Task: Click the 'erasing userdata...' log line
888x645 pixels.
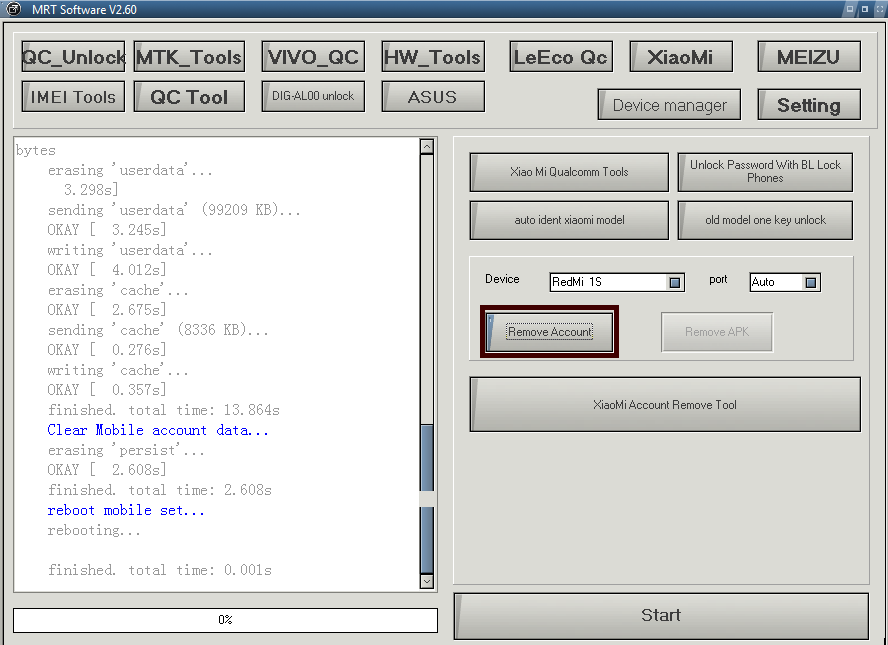Action: point(130,170)
